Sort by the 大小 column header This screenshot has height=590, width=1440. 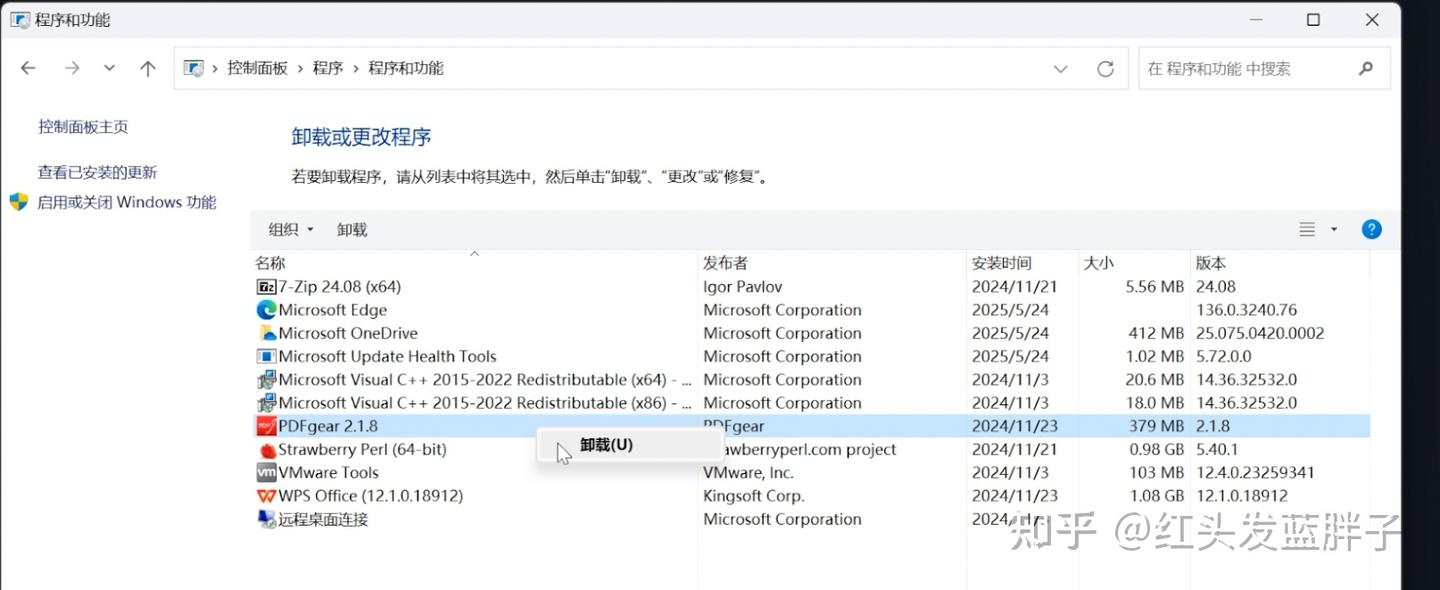coord(1134,263)
